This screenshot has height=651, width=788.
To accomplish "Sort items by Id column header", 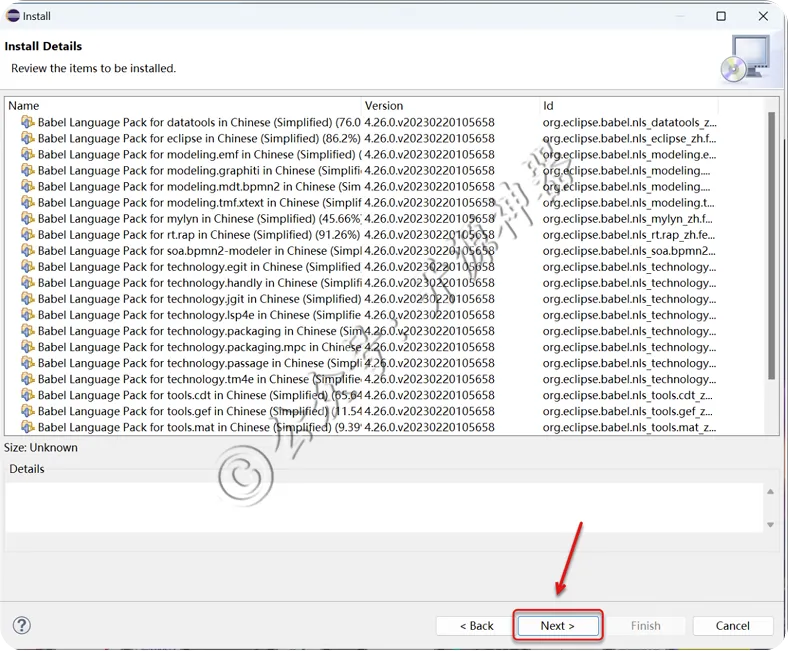I will (x=629, y=106).
